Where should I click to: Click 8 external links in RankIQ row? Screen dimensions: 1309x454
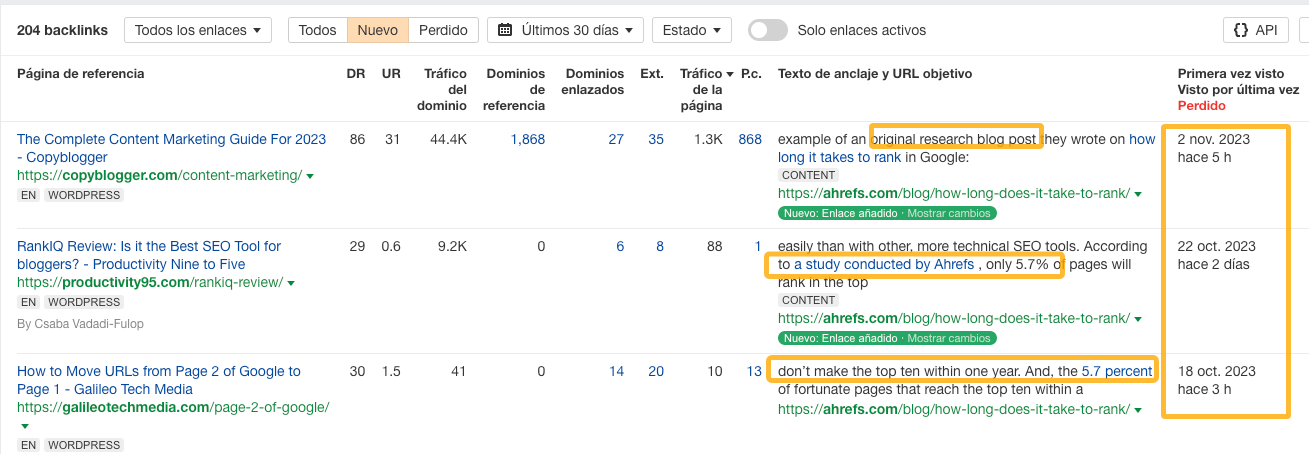point(660,246)
